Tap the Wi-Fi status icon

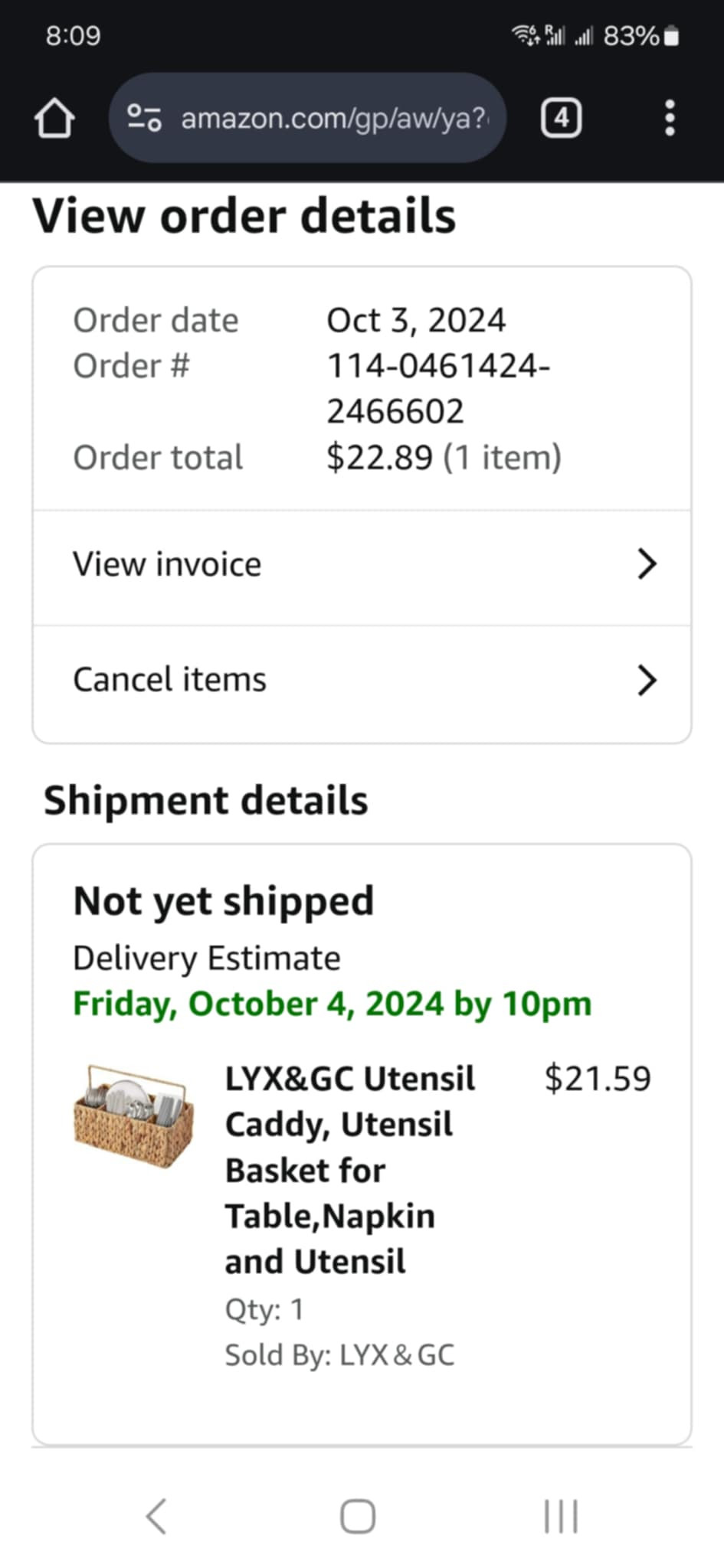pos(525,34)
